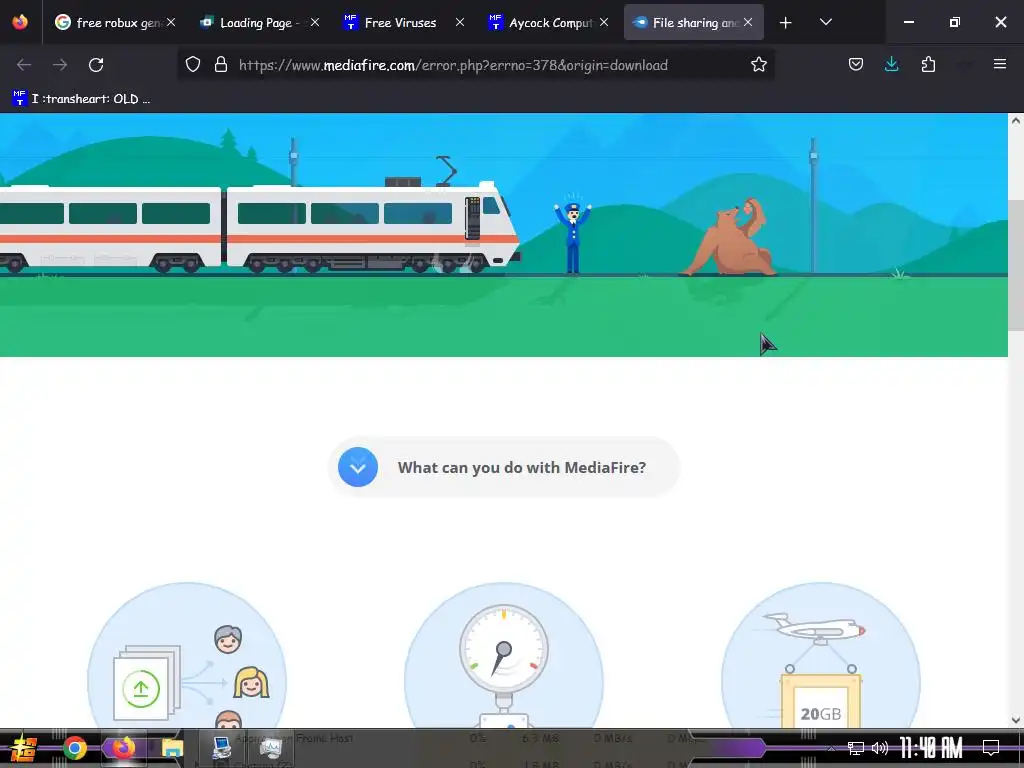This screenshot has width=1024, height=768.
Task: Open the Start menu on taskbar
Action: [22, 748]
